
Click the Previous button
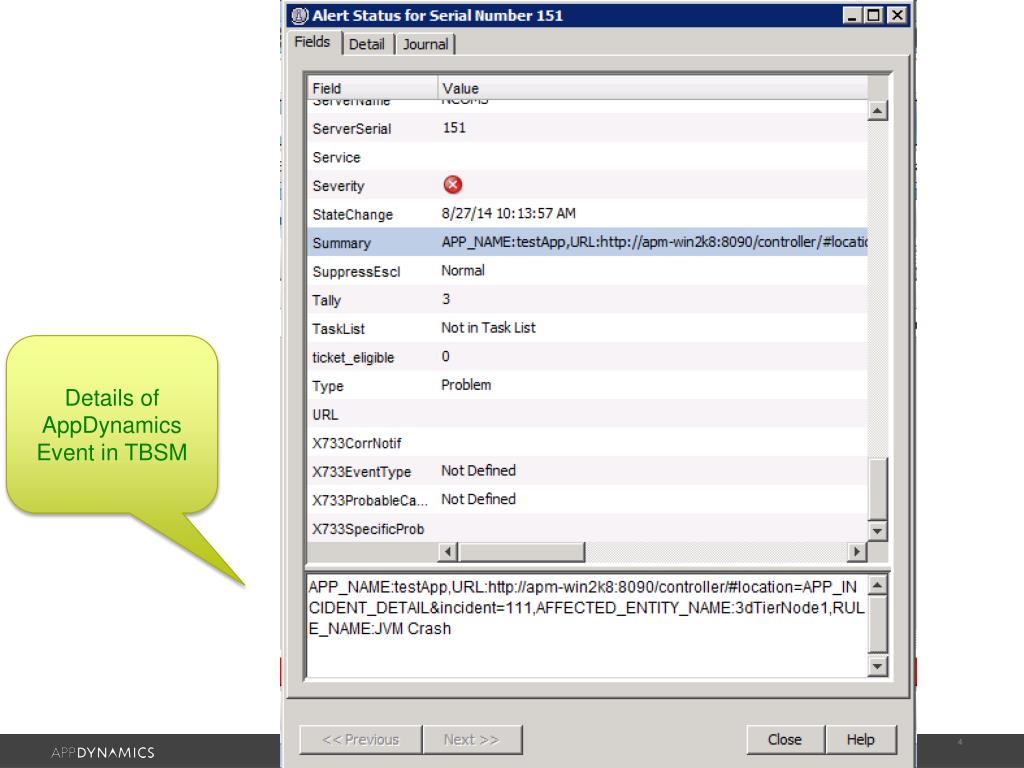(360, 739)
